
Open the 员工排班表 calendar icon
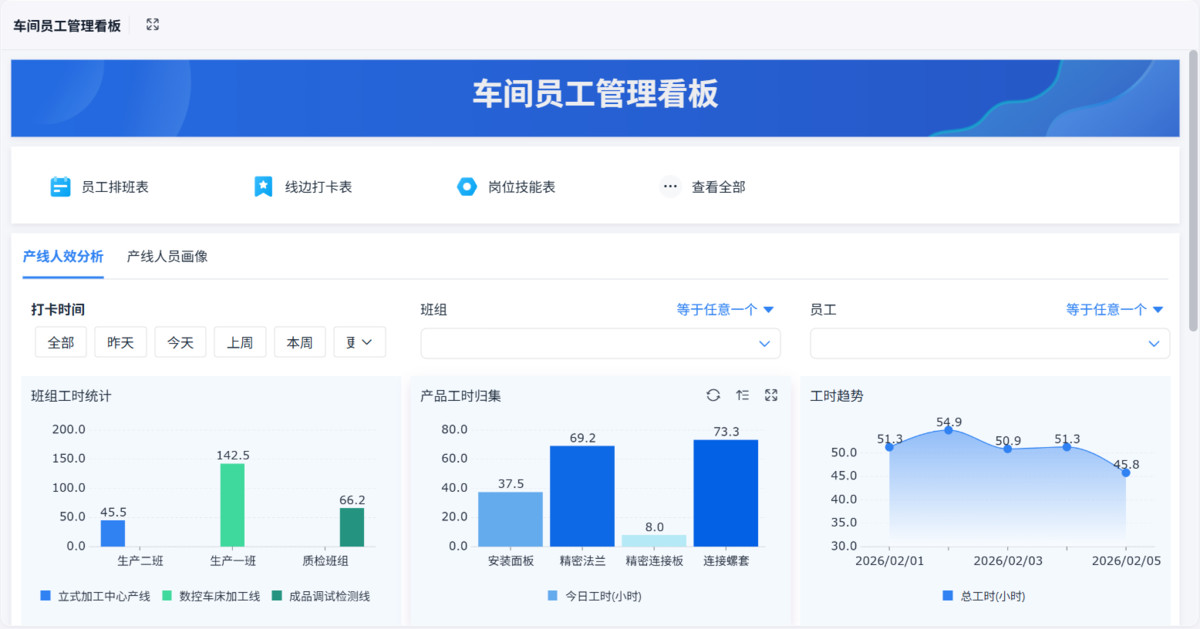pyautogui.click(x=61, y=187)
